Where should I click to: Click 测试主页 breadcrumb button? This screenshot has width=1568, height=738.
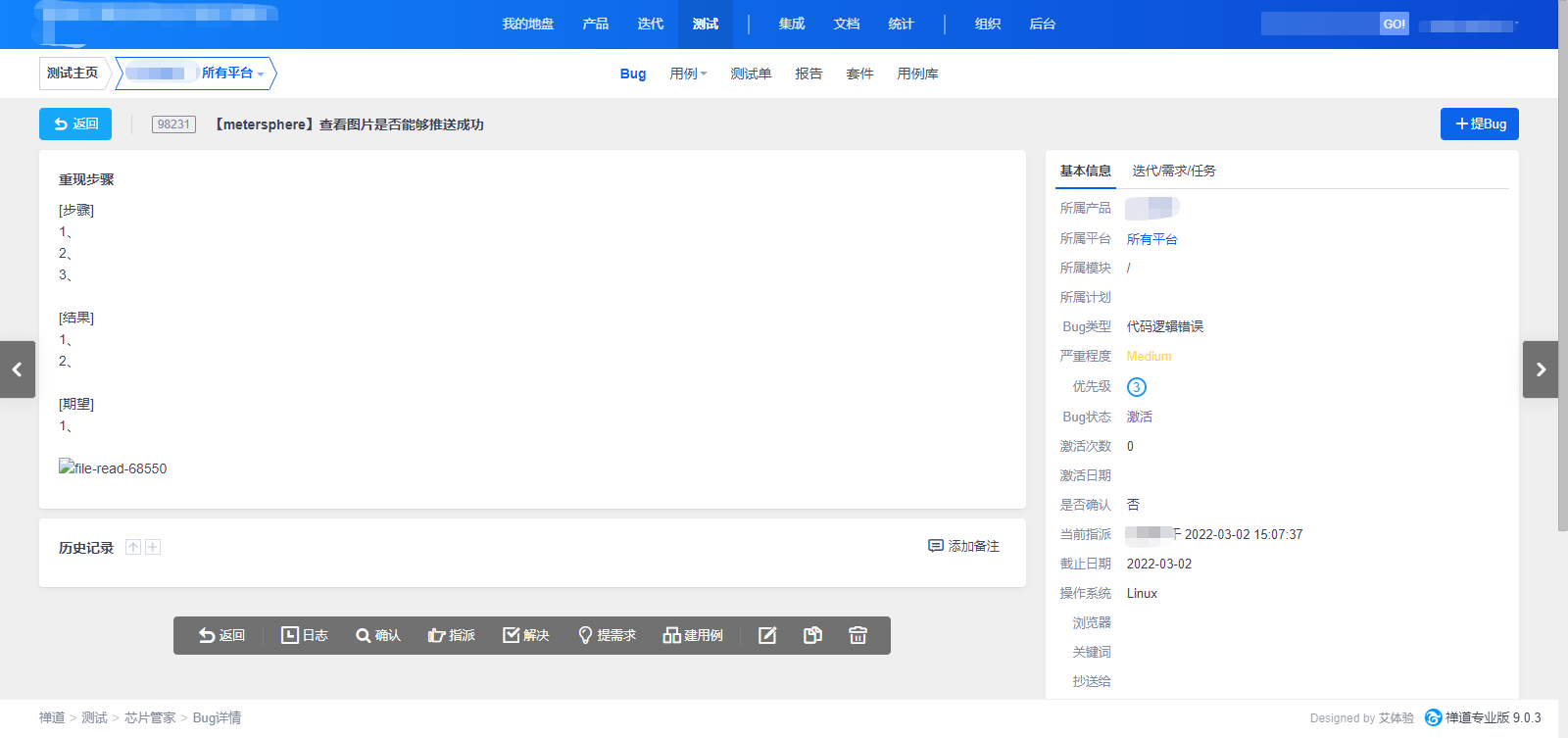pyautogui.click(x=73, y=73)
